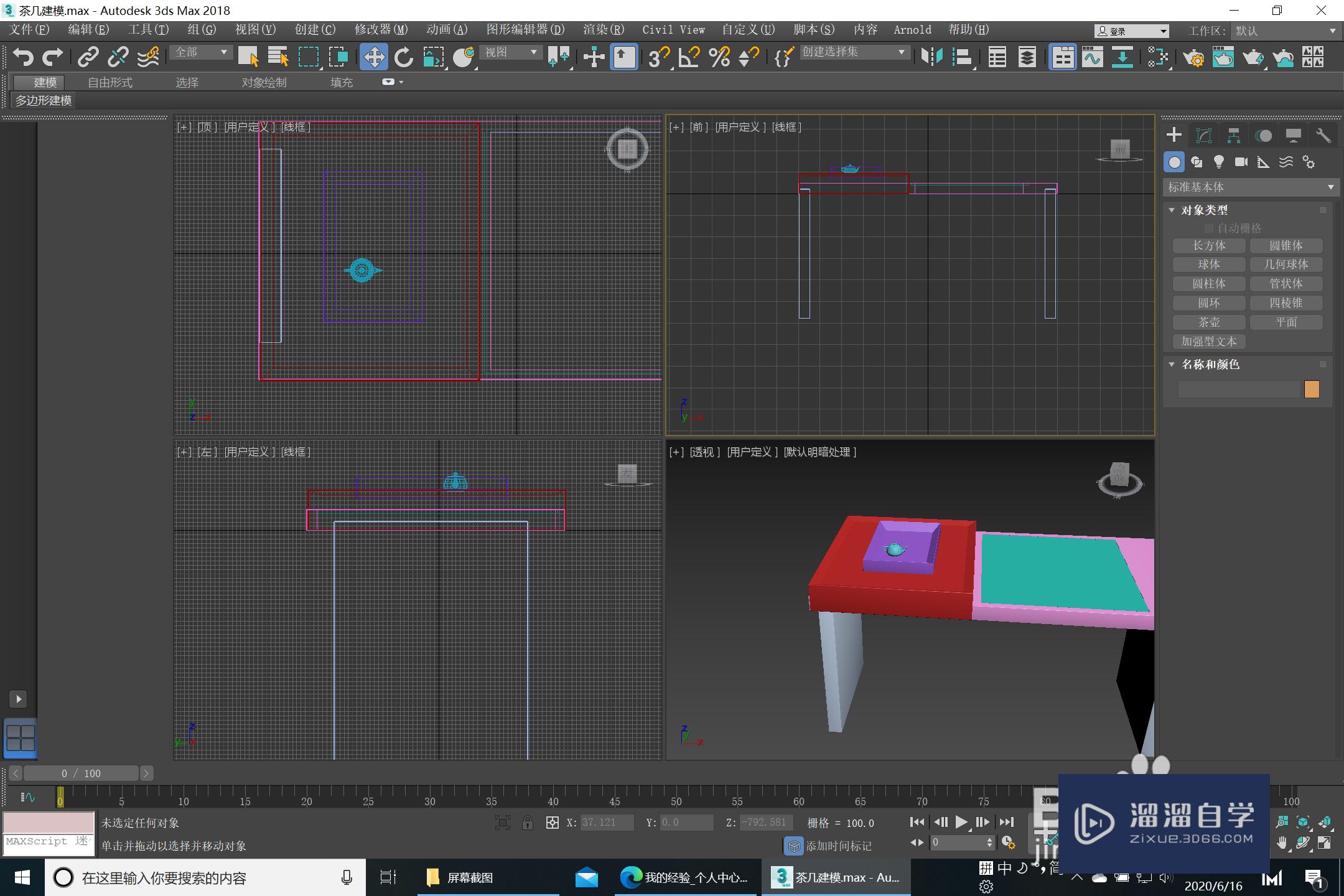Click the Redo arrow icon
1344x896 pixels.
(x=52, y=57)
